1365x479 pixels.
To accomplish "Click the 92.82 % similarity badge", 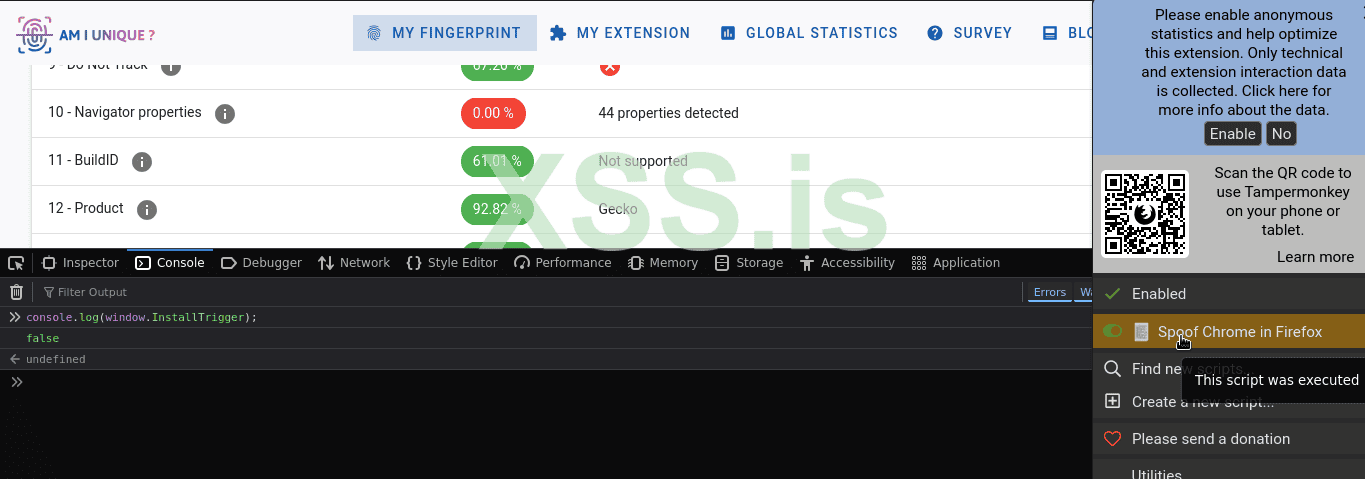I will 497,209.
